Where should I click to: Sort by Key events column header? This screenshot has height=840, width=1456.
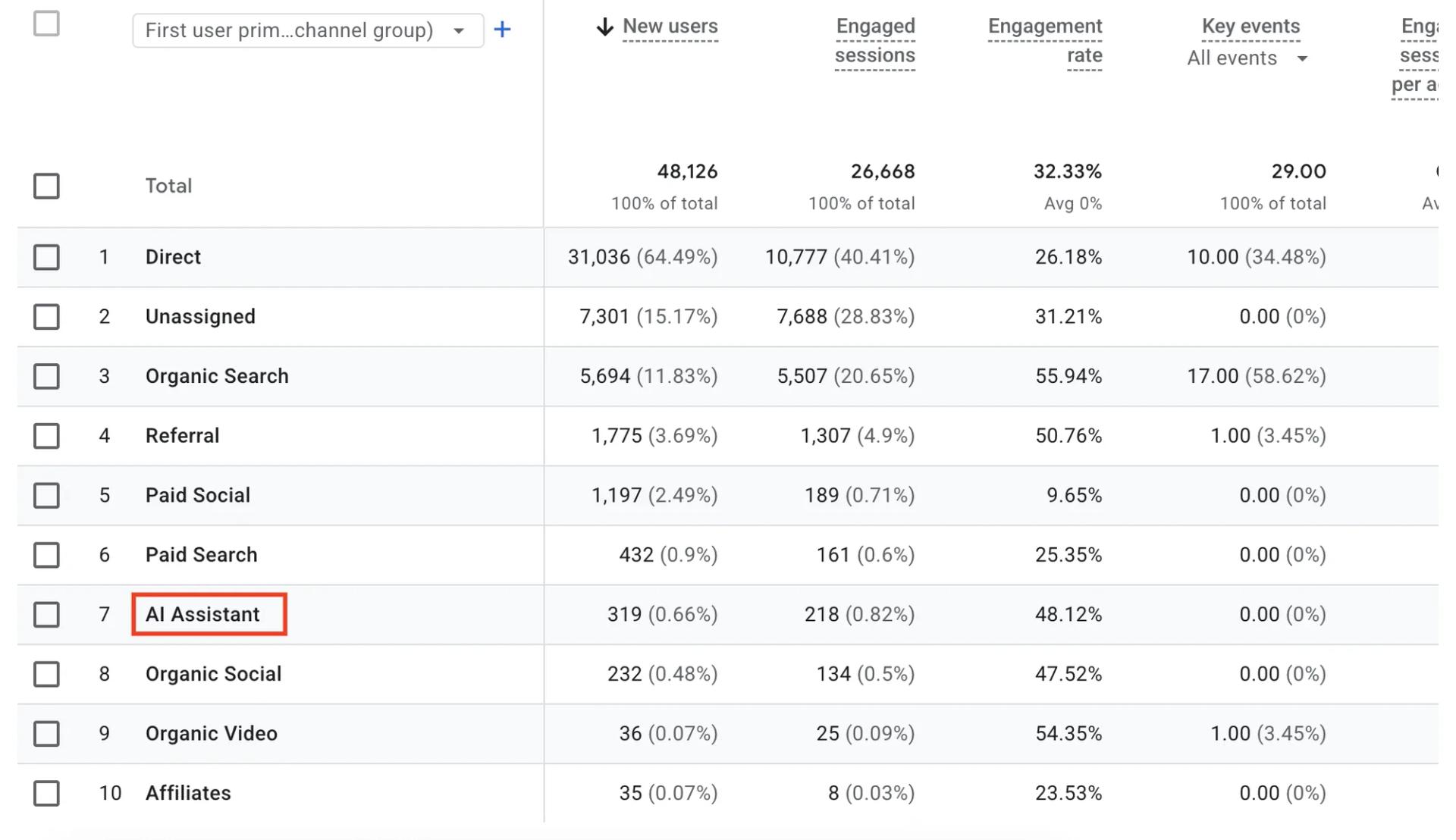1250,27
